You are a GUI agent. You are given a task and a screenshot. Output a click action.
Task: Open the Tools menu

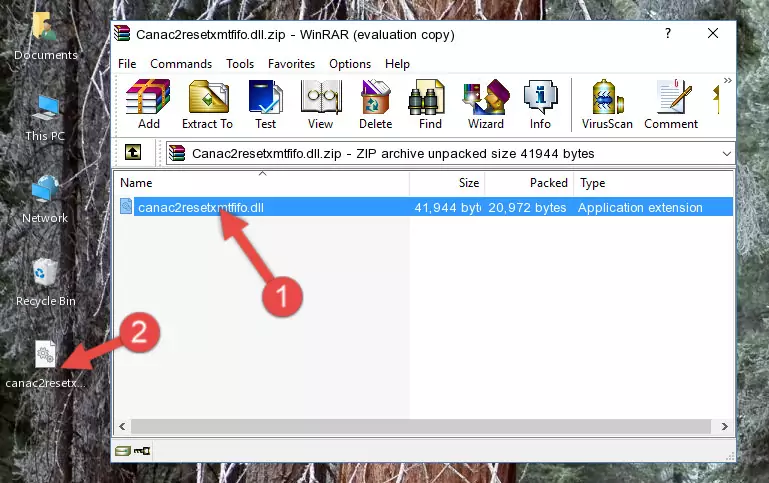click(240, 64)
